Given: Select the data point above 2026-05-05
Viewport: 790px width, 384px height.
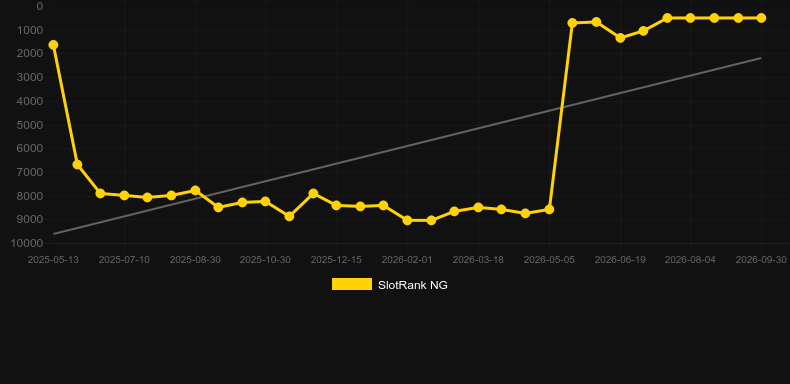Looking at the screenshot, I should (x=549, y=209).
